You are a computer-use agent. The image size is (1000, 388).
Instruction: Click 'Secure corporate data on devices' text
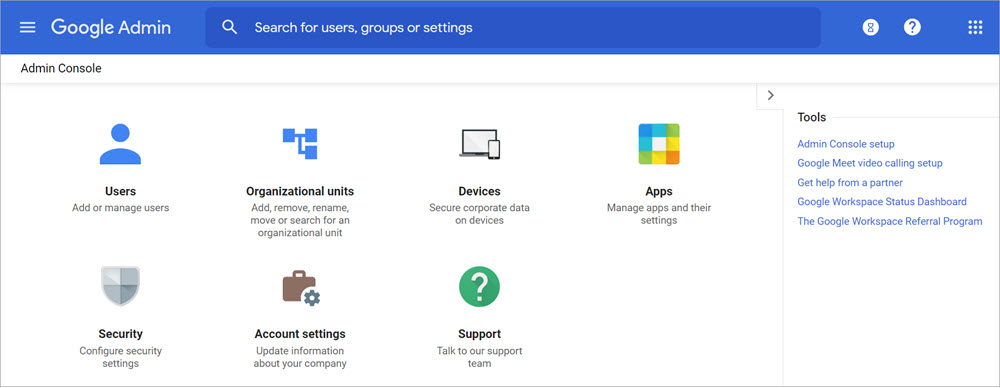[x=480, y=214]
